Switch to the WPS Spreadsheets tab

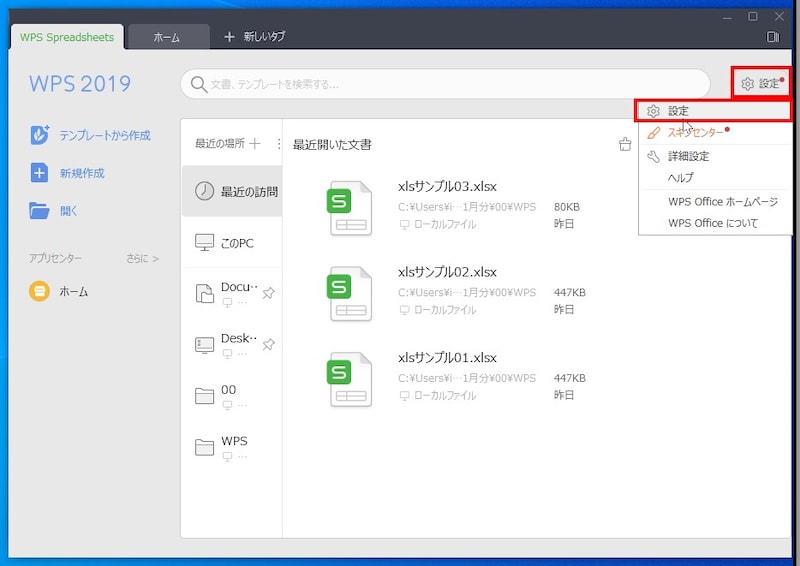pyautogui.click(x=67, y=37)
